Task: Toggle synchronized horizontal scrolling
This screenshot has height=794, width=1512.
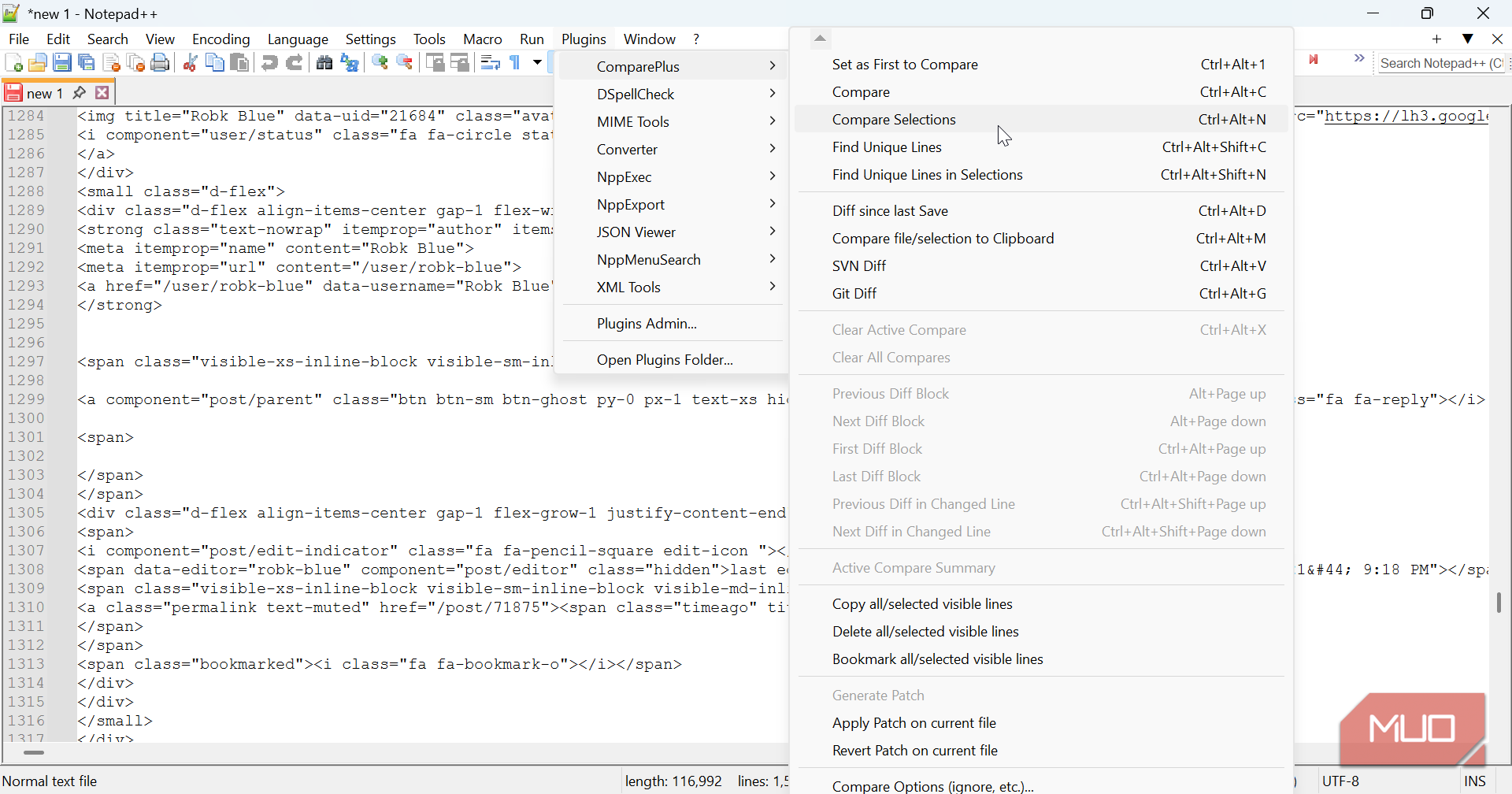Action: (x=460, y=63)
